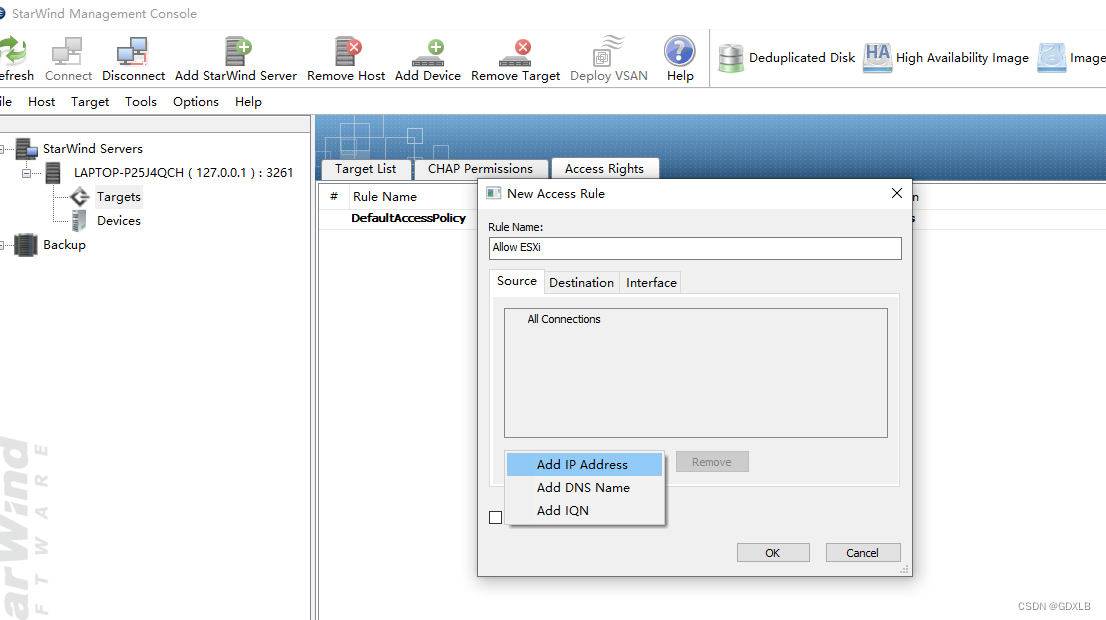This screenshot has height=620, width=1106.
Task: Click the Add Device icon
Action: [428, 53]
